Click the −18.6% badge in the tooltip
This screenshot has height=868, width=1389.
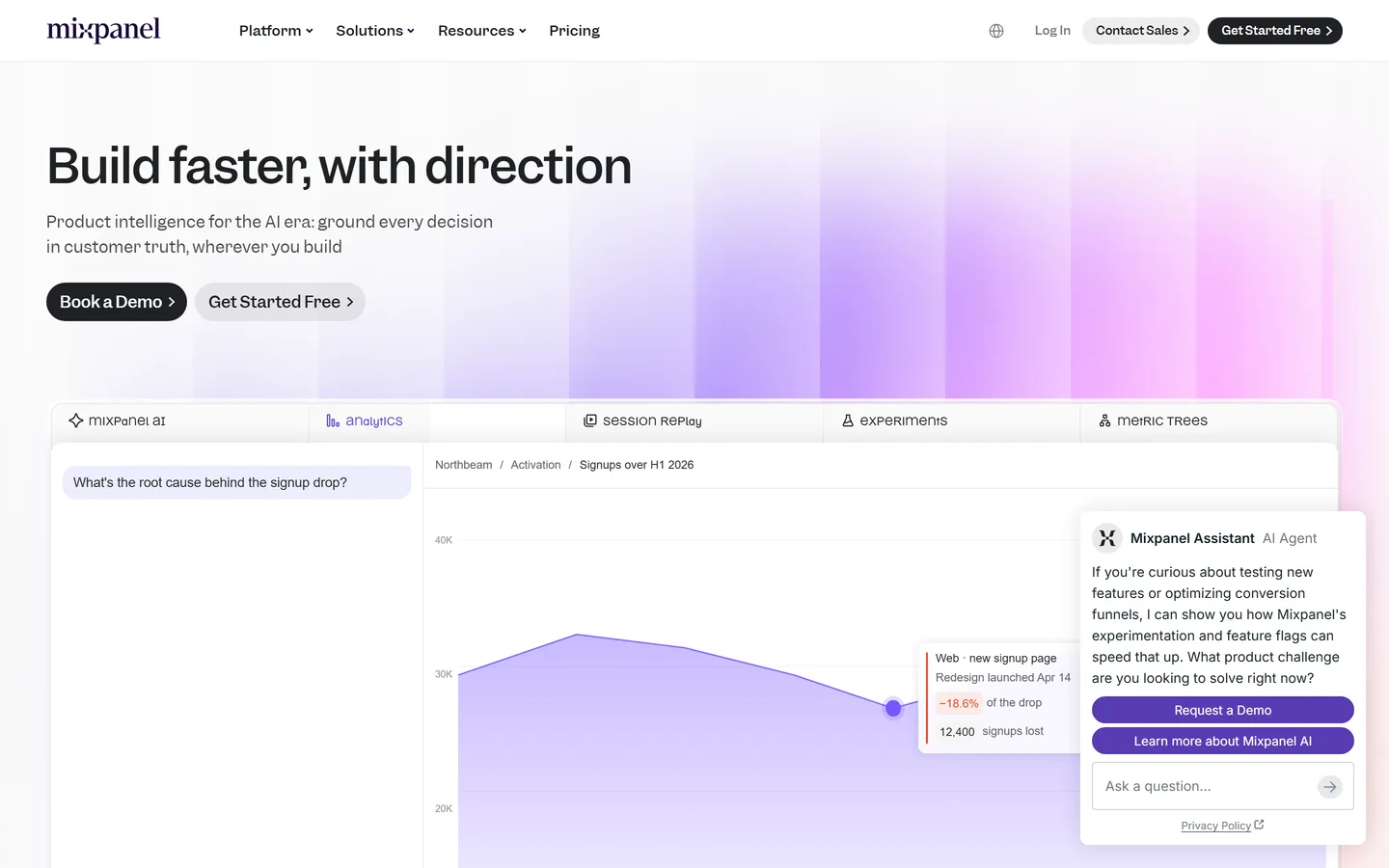[959, 703]
